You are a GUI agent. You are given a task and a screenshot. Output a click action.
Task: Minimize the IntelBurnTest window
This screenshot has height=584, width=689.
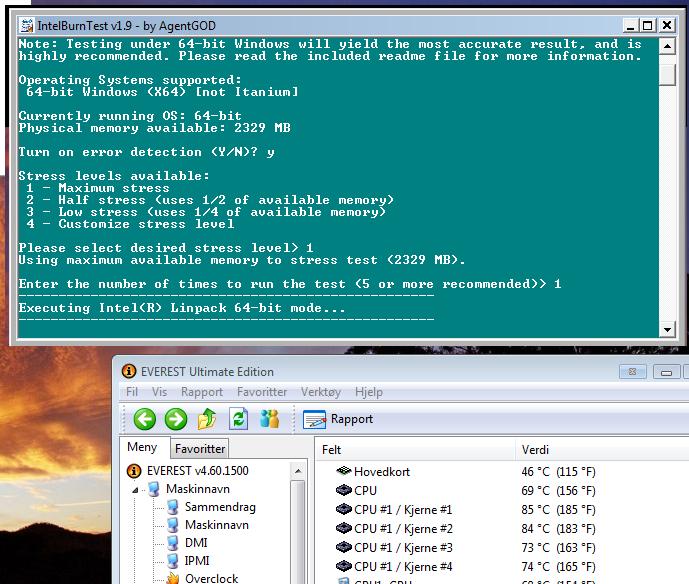pos(630,25)
